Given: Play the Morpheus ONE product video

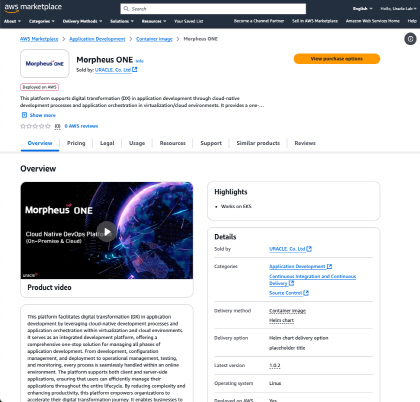Looking at the screenshot, I should (x=107, y=231).
